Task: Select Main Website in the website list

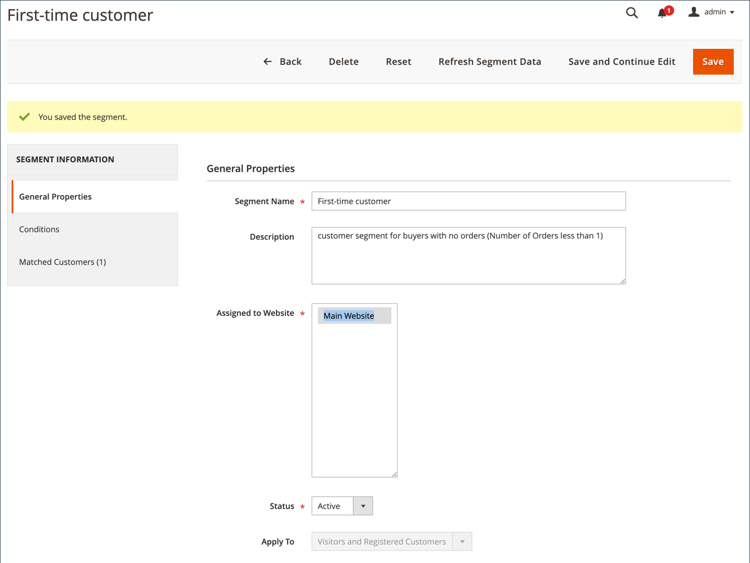Action: tap(354, 316)
